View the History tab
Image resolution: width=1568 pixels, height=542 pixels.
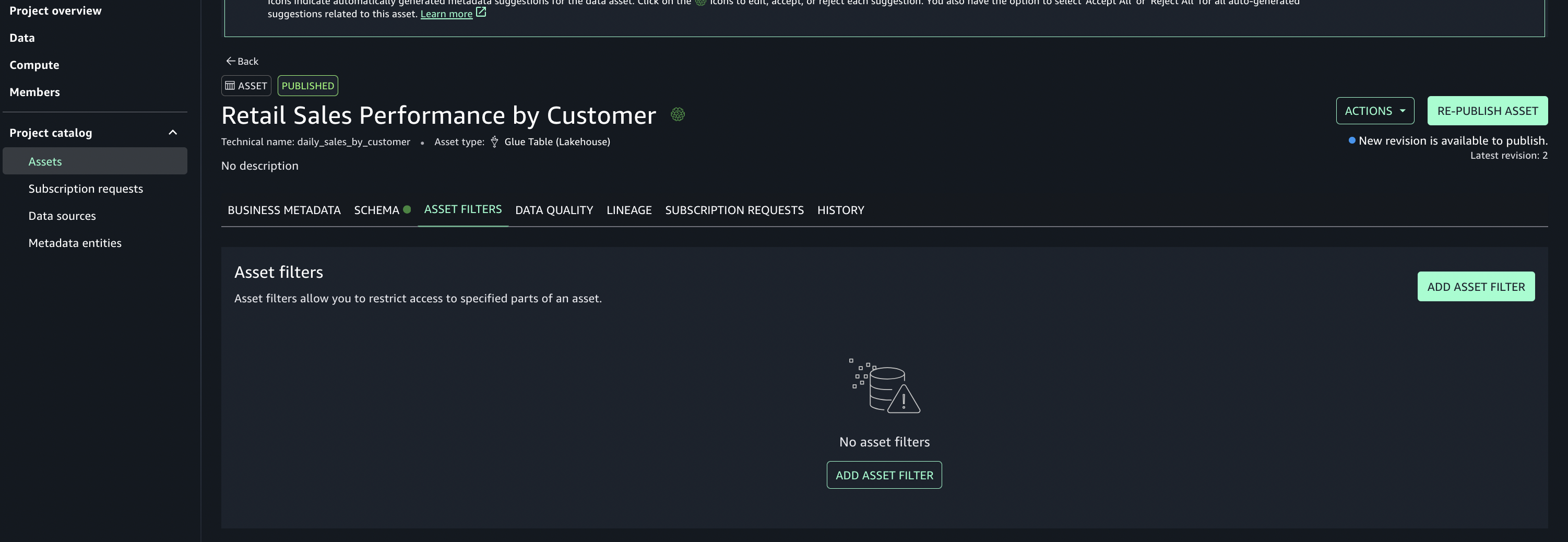tap(840, 210)
